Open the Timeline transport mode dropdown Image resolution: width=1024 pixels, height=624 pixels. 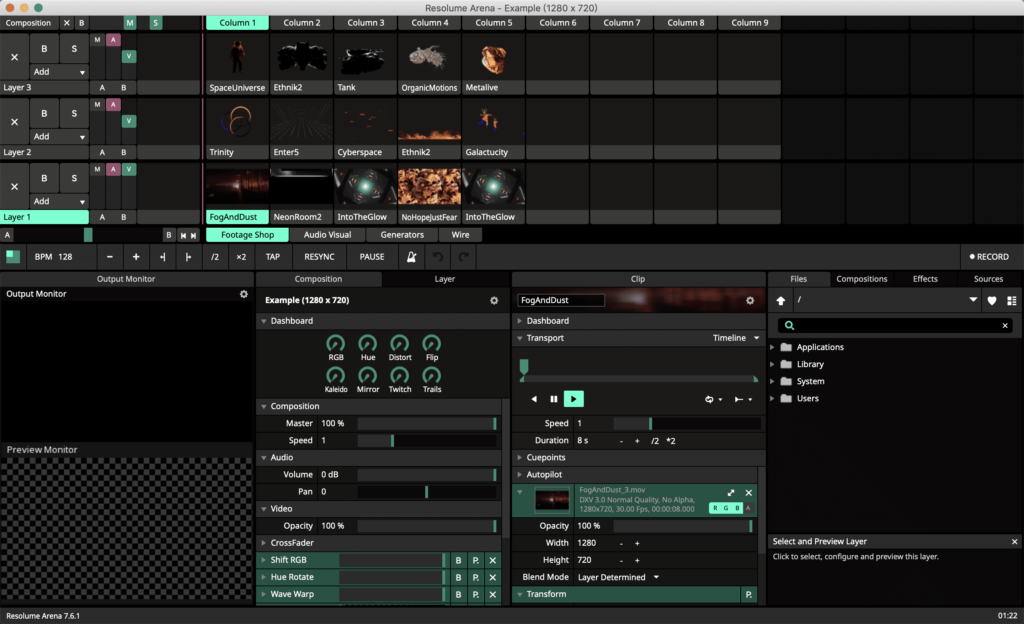pyautogui.click(x=736, y=337)
